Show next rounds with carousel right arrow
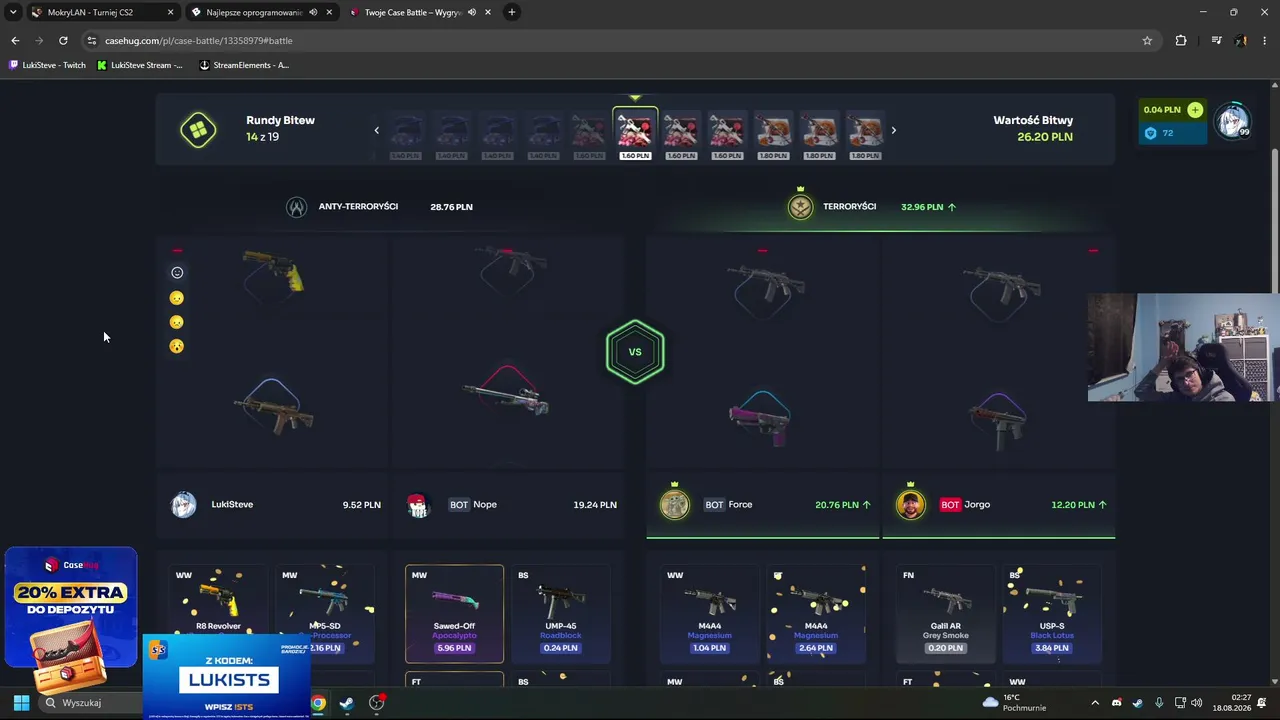The image size is (1280, 720). [893, 130]
